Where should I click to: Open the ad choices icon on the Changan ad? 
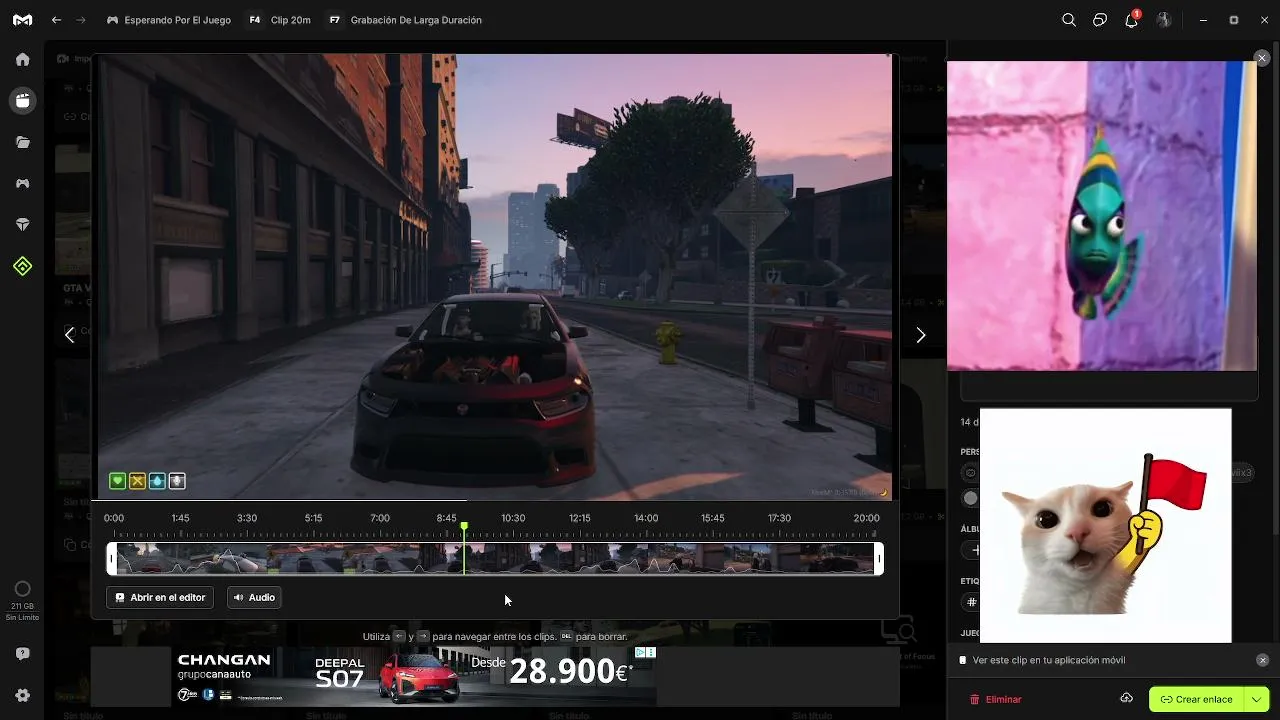[640, 653]
